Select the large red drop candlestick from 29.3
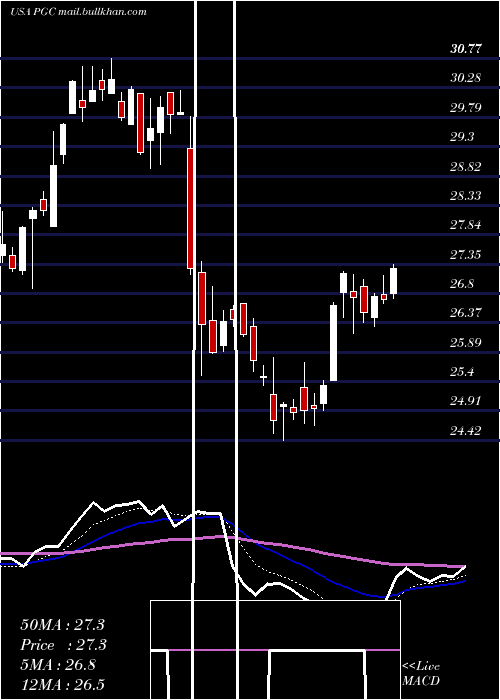This screenshot has height=700, width=500. [x=190, y=208]
